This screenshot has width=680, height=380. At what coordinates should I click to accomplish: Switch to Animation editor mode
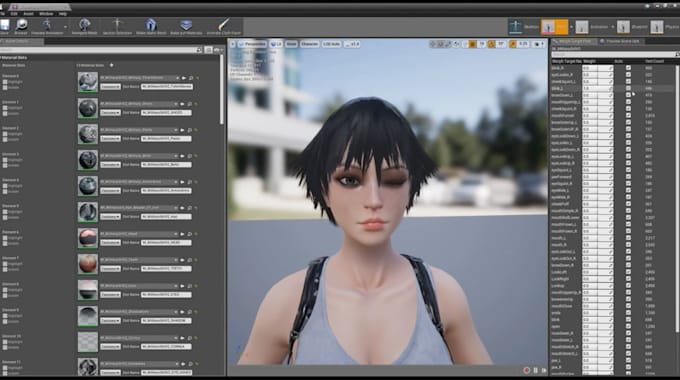(592, 26)
